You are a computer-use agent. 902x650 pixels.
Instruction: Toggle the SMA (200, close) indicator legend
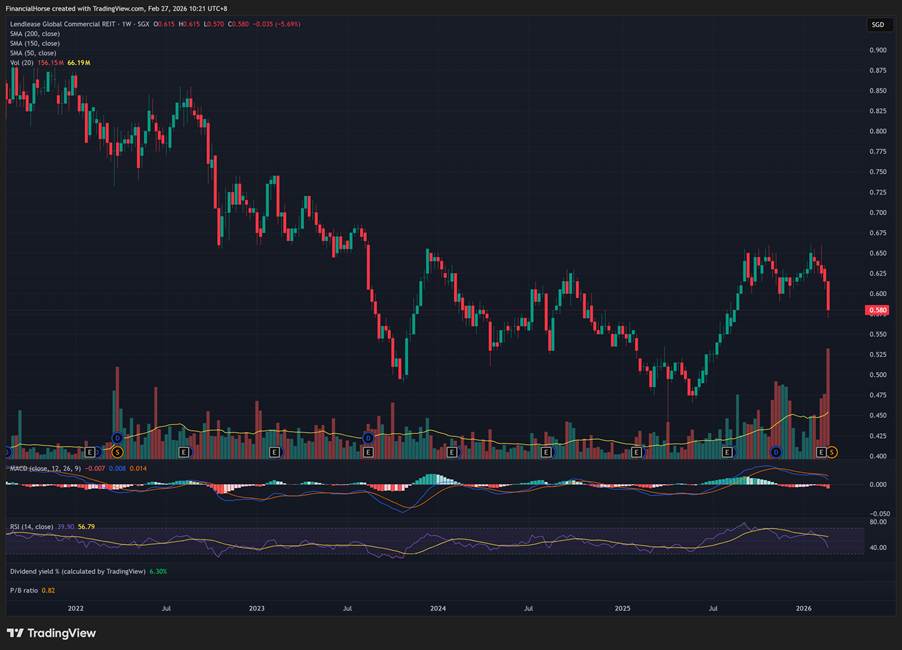pos(35,33)
